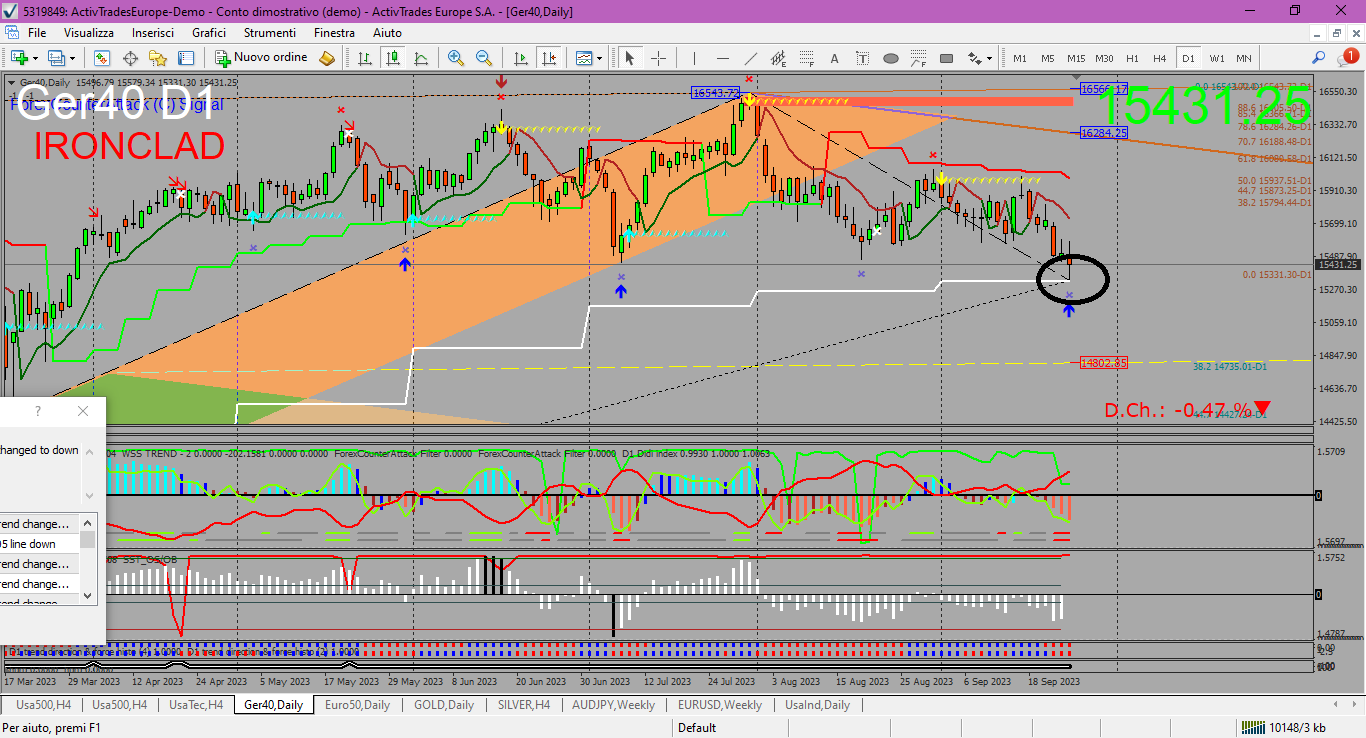Open the Terminal panel icon
1366x738 pixels.
click(186, 58)
